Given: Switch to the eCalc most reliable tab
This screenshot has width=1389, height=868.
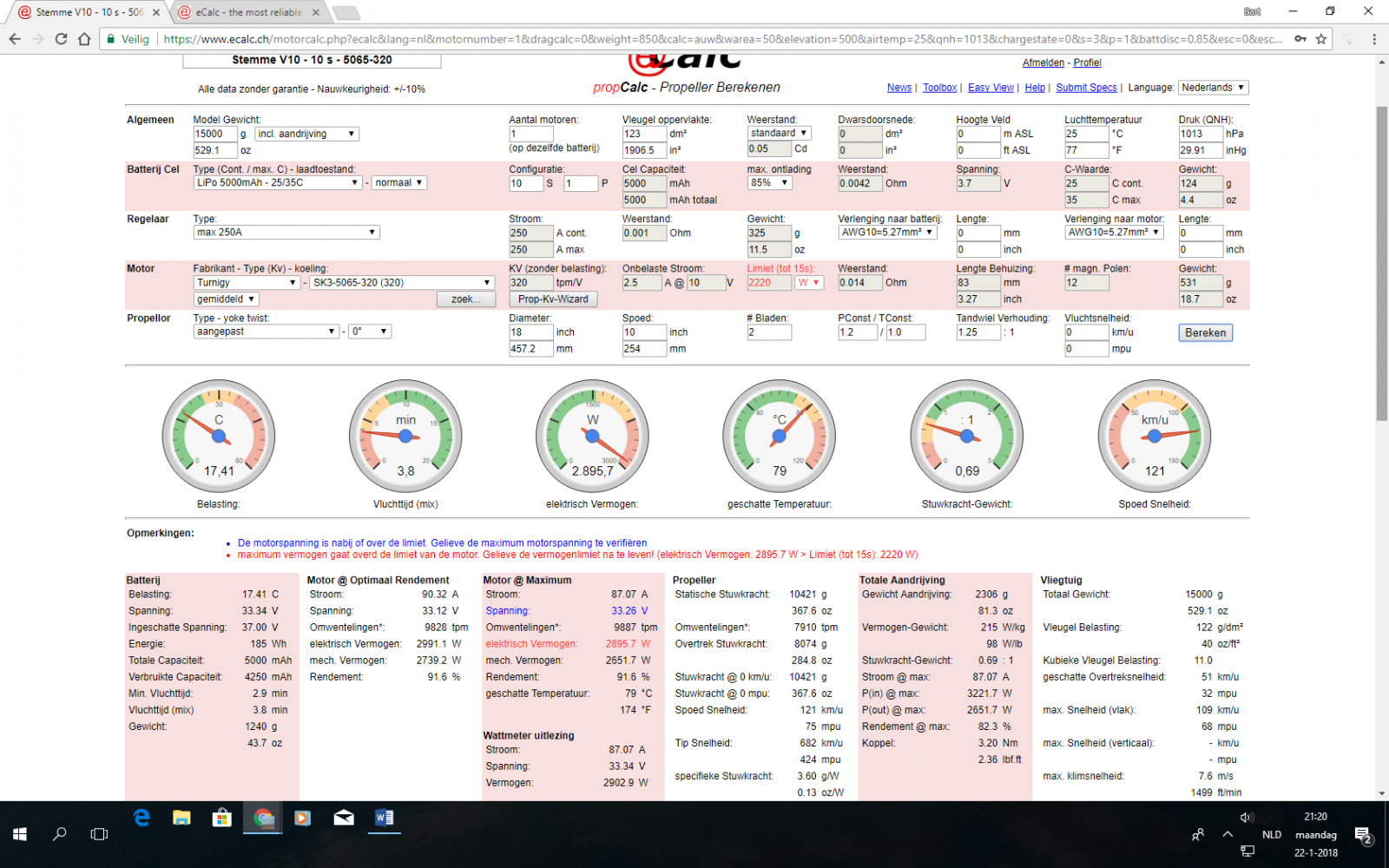Looking at the screenshot, I should pos(249,12).
